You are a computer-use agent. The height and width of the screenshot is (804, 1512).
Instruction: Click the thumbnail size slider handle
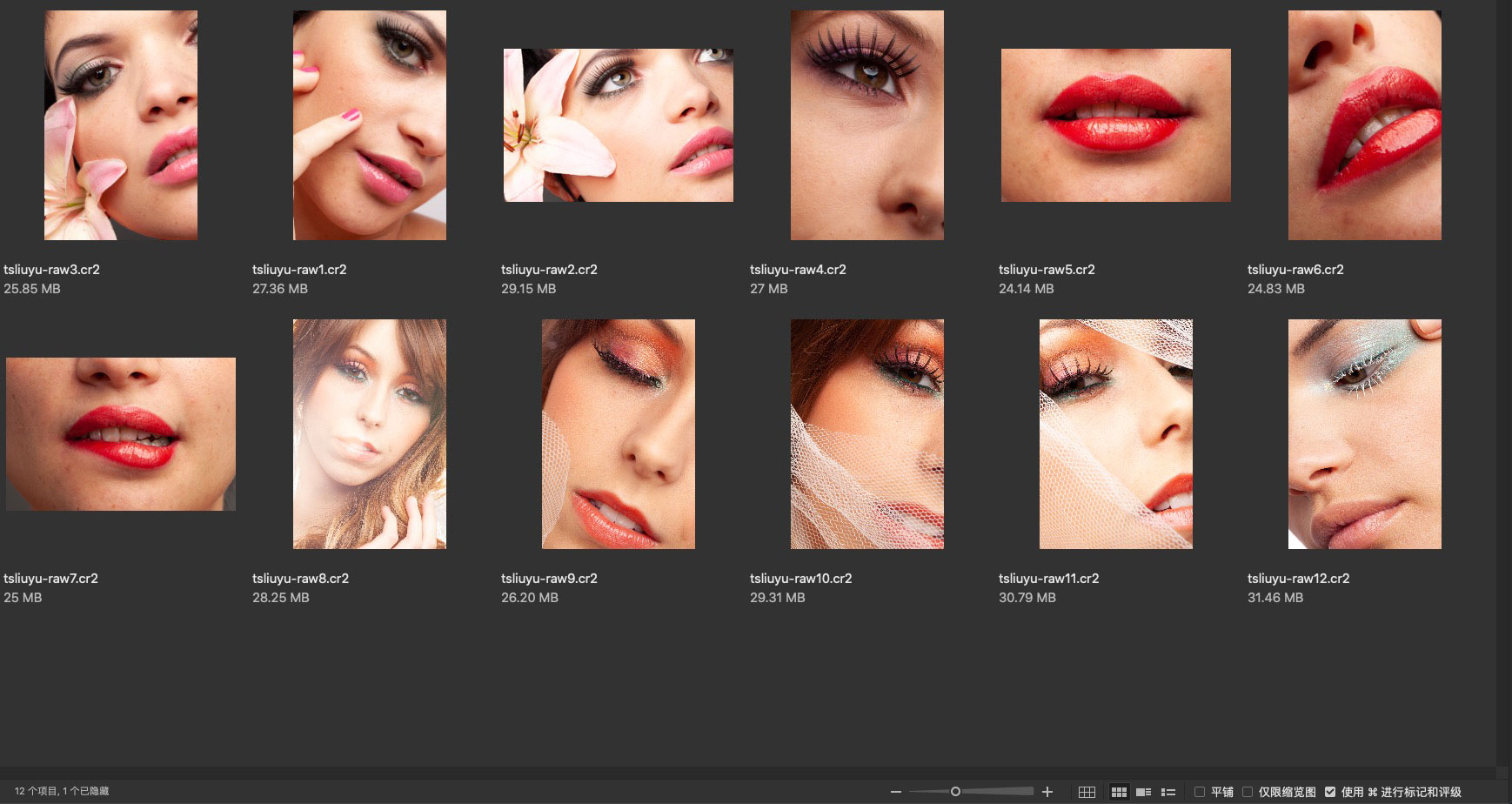pos(955,792)
